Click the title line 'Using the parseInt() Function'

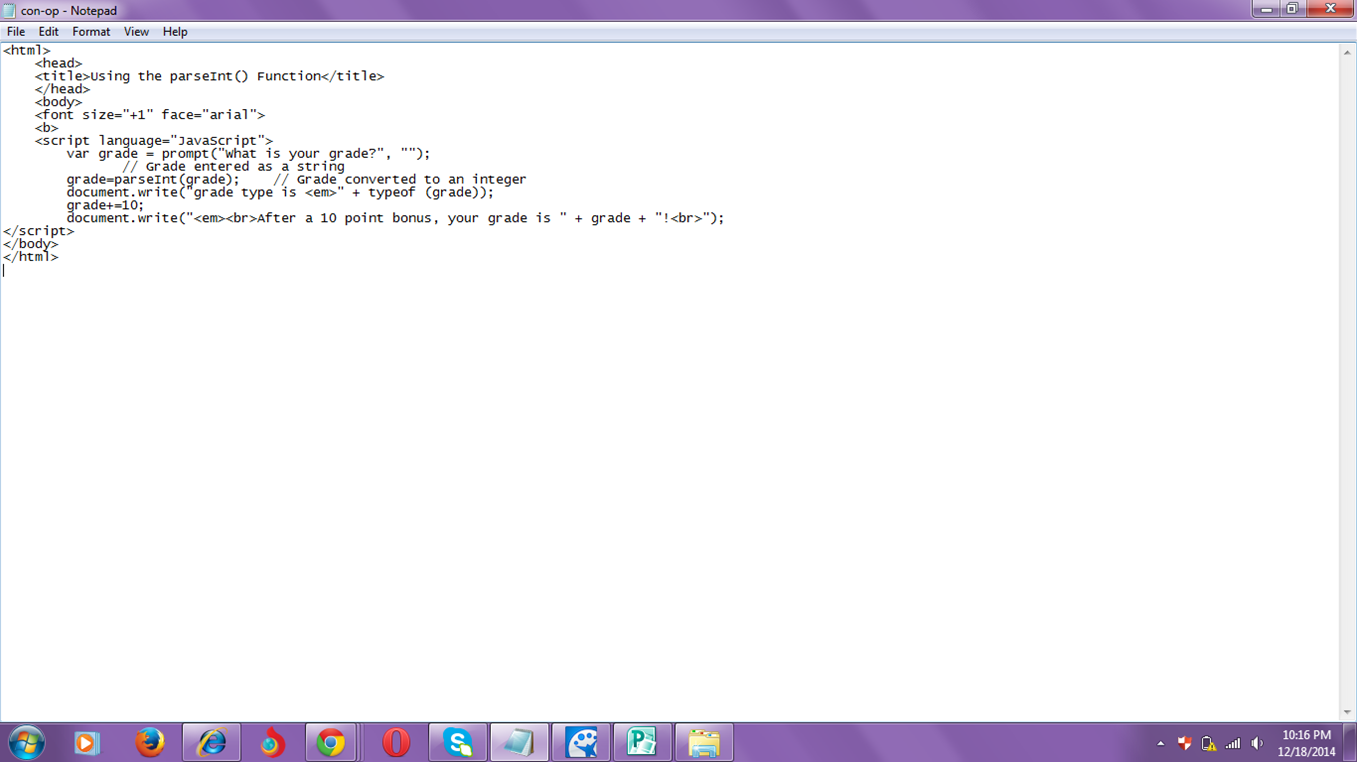coord(210,76)
